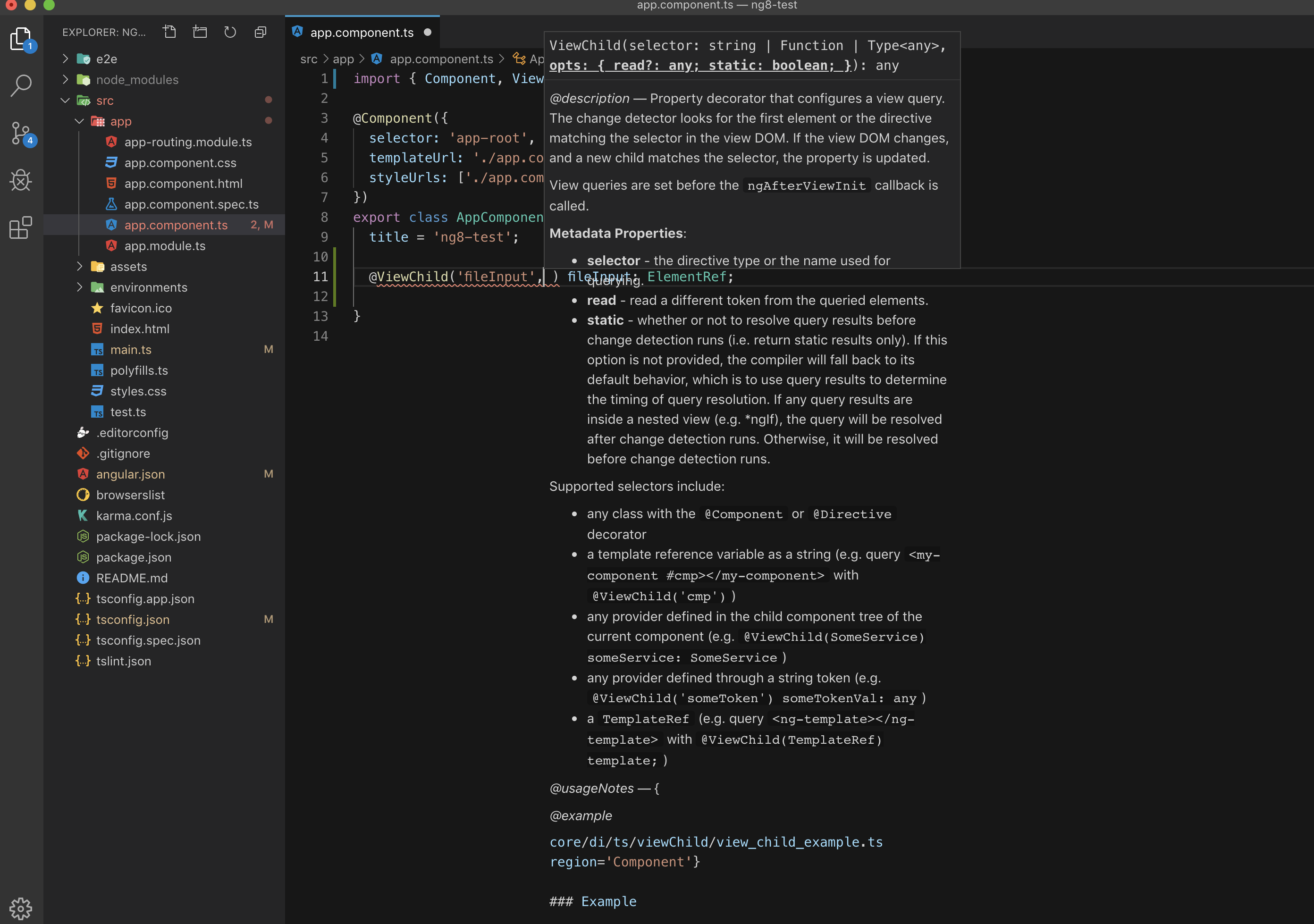
Task: Open the Source Control view showing 4 changes
Action: 21,133
